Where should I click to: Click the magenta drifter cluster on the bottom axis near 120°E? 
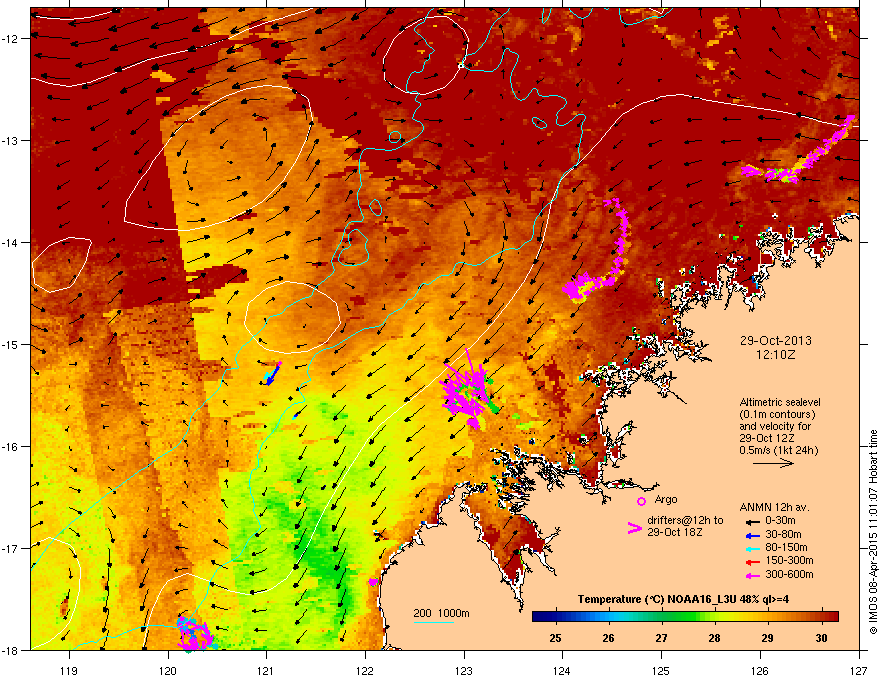194,634
